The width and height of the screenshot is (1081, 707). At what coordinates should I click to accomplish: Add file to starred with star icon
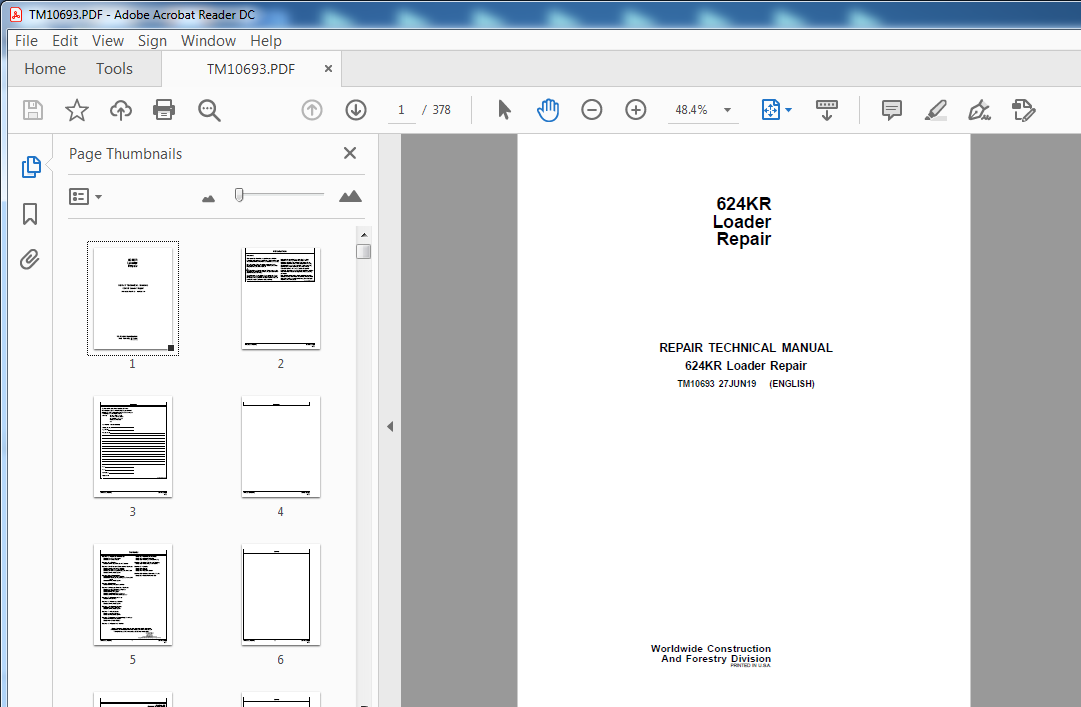(x=77, y=110)
